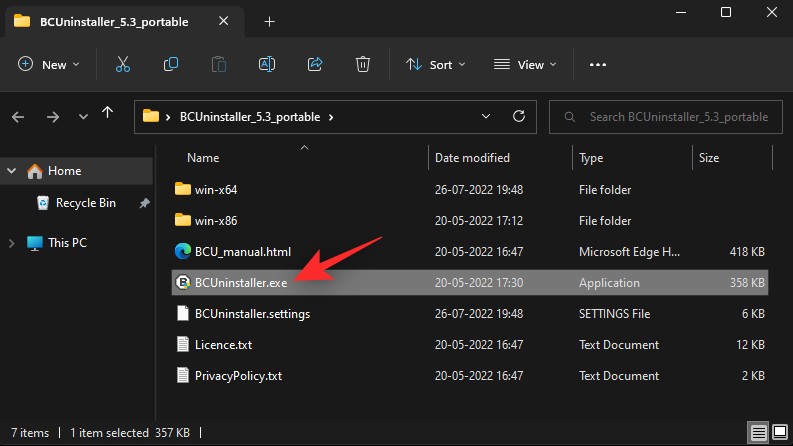Click the search magnifier icon

(569, 117)
